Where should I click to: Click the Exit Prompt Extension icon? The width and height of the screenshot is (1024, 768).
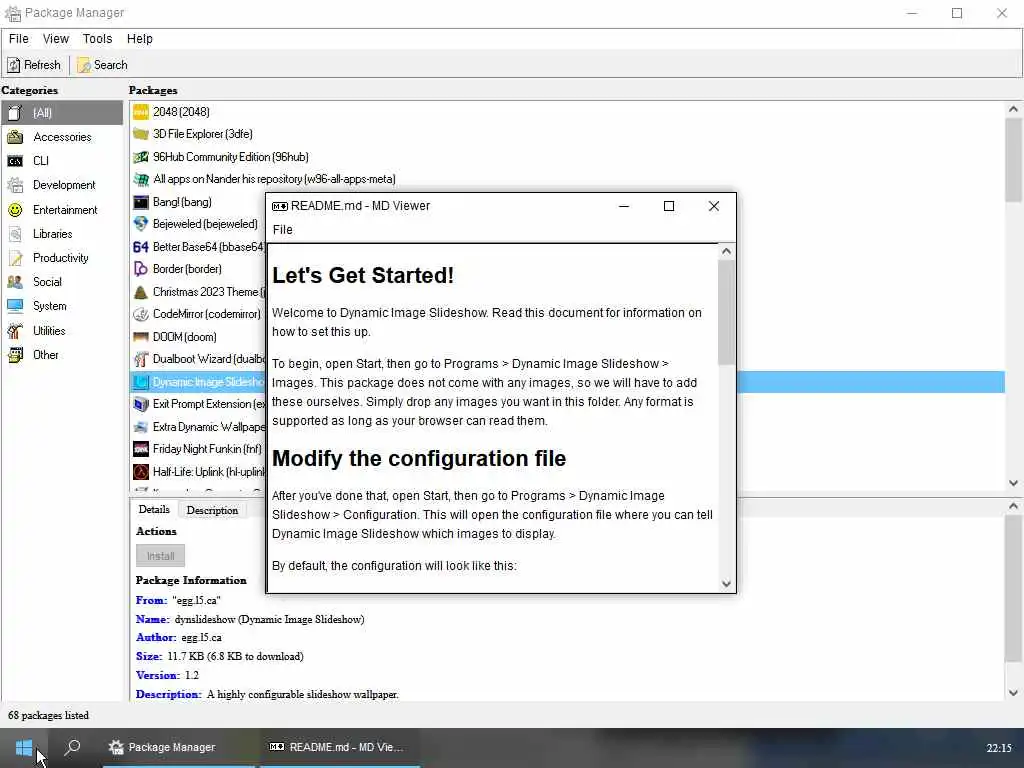tap(140, 404)
